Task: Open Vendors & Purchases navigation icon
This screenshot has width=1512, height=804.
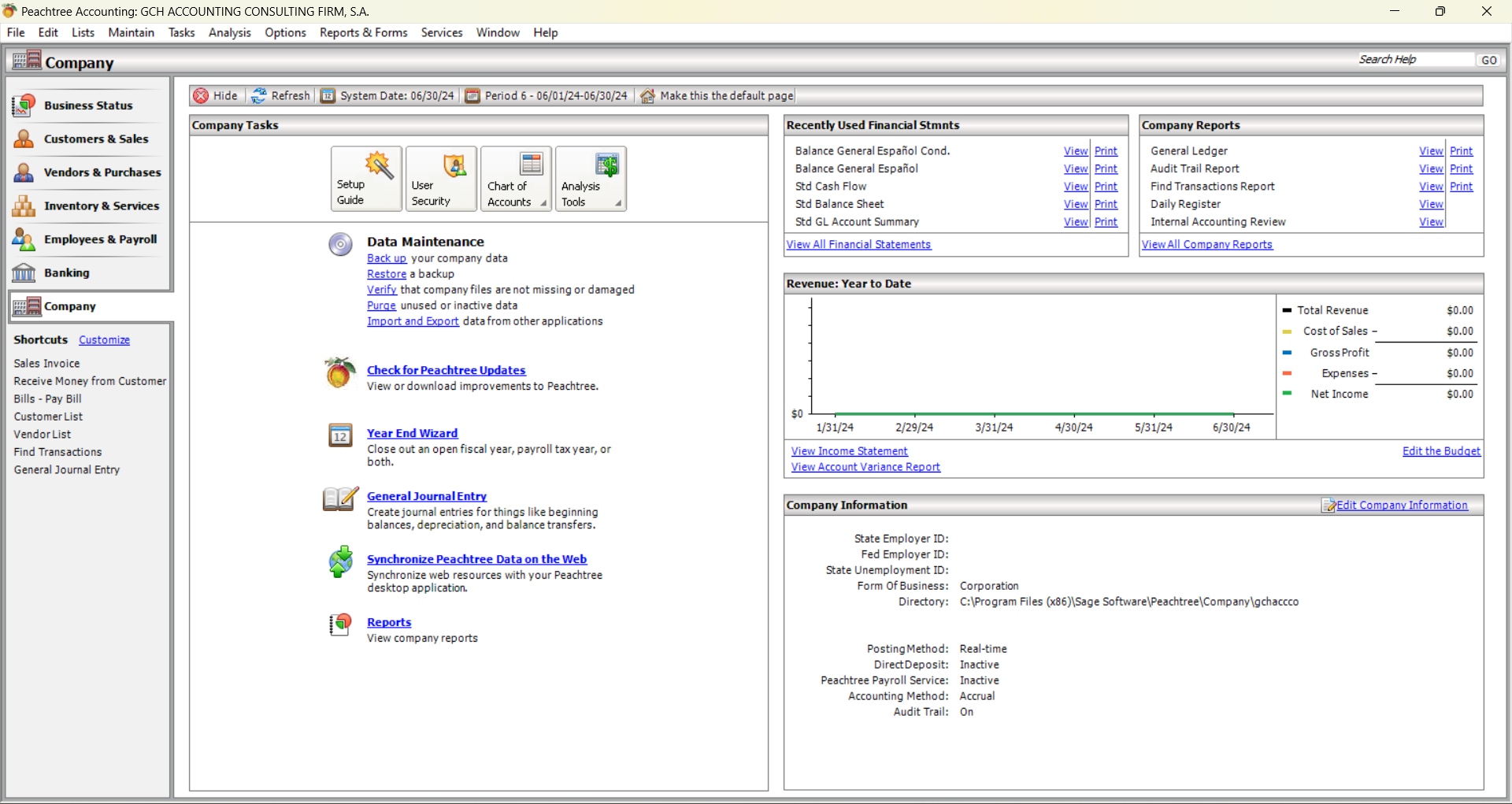Action: pyautogui.click(x=24, y=172)
